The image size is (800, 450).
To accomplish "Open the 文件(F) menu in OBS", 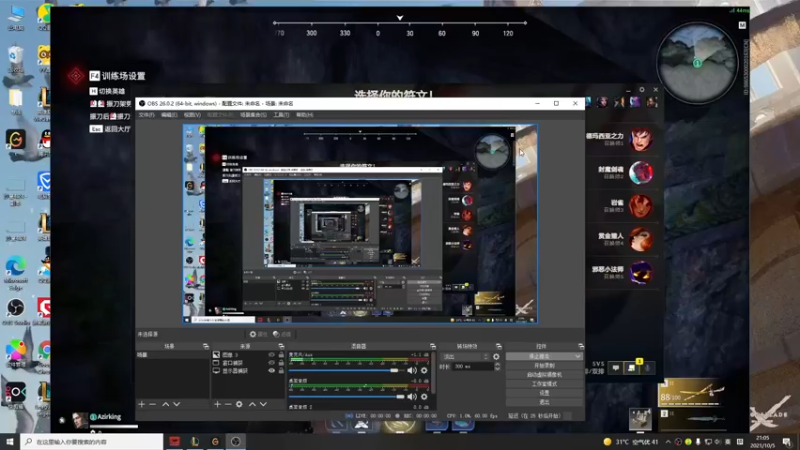I will tap(146, 115).
